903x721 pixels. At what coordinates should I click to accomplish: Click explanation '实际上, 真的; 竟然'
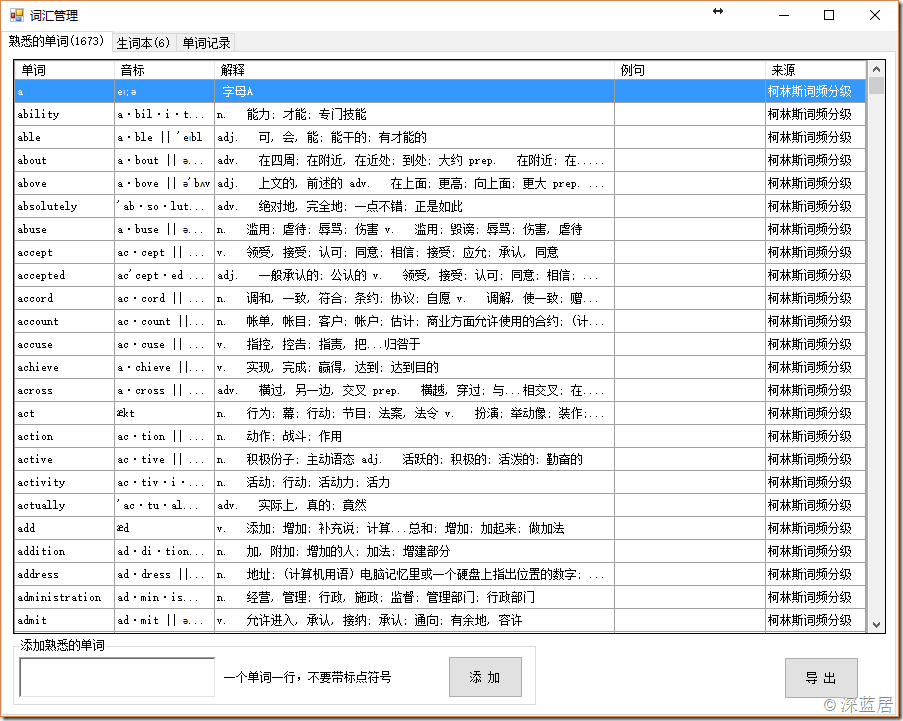coord(415,506)
